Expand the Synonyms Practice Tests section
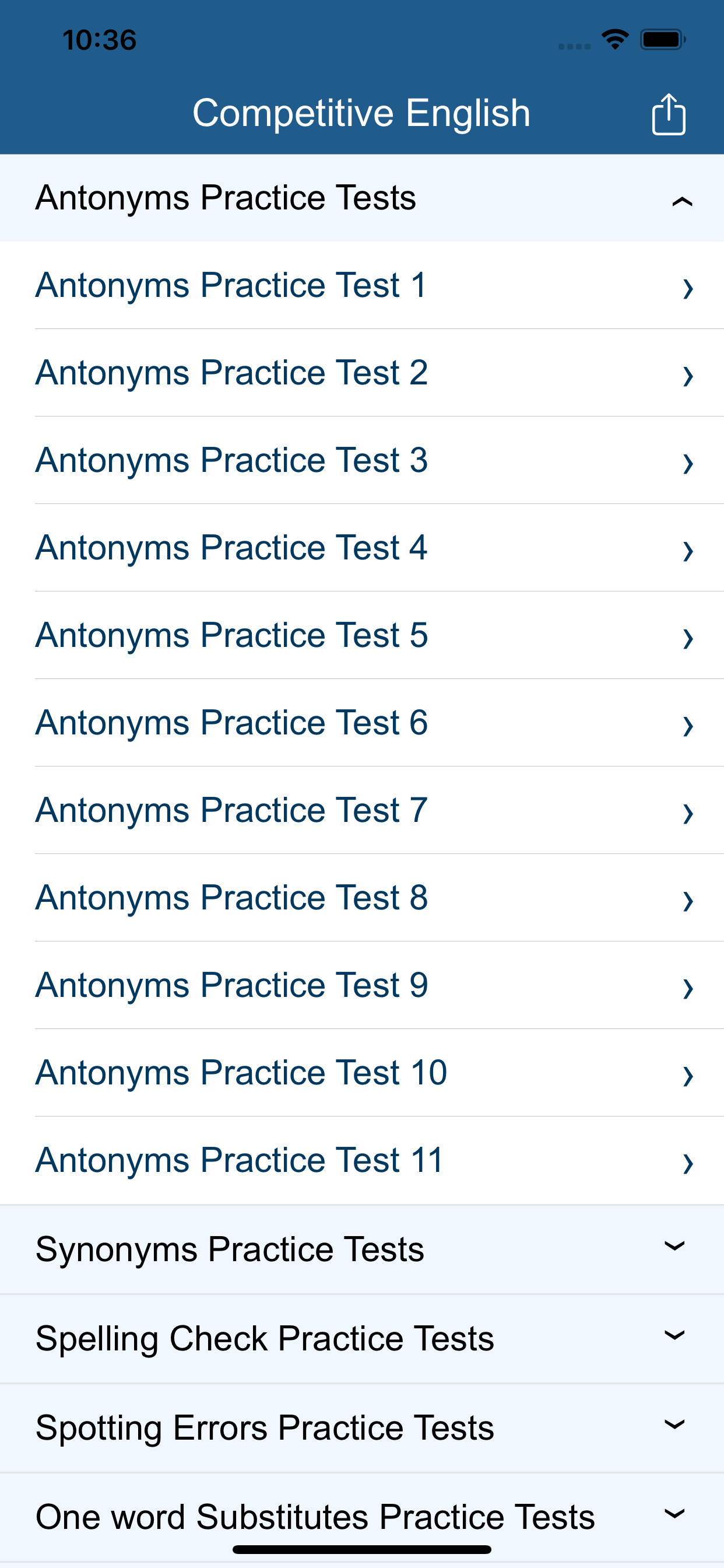 pyautogui.click(x=674, y=1247)
